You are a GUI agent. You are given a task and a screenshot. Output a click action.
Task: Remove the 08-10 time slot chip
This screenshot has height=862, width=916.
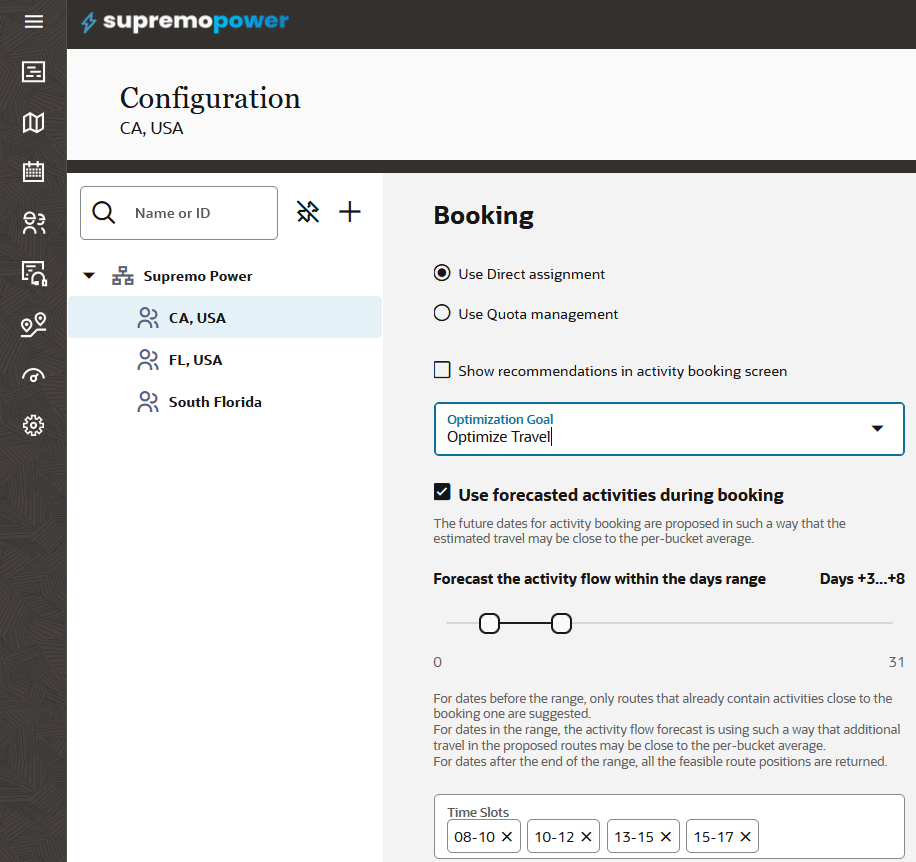507,837
